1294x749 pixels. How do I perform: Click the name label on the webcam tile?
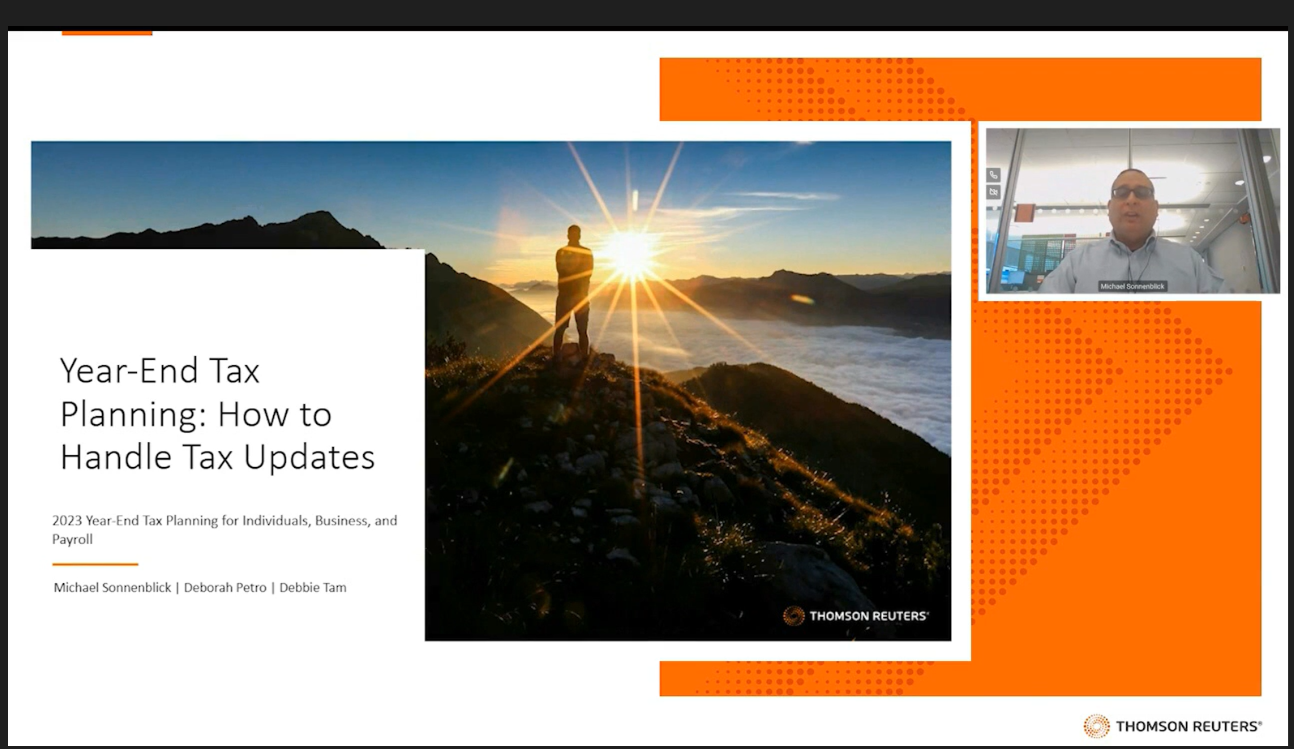click(1132, 286)
